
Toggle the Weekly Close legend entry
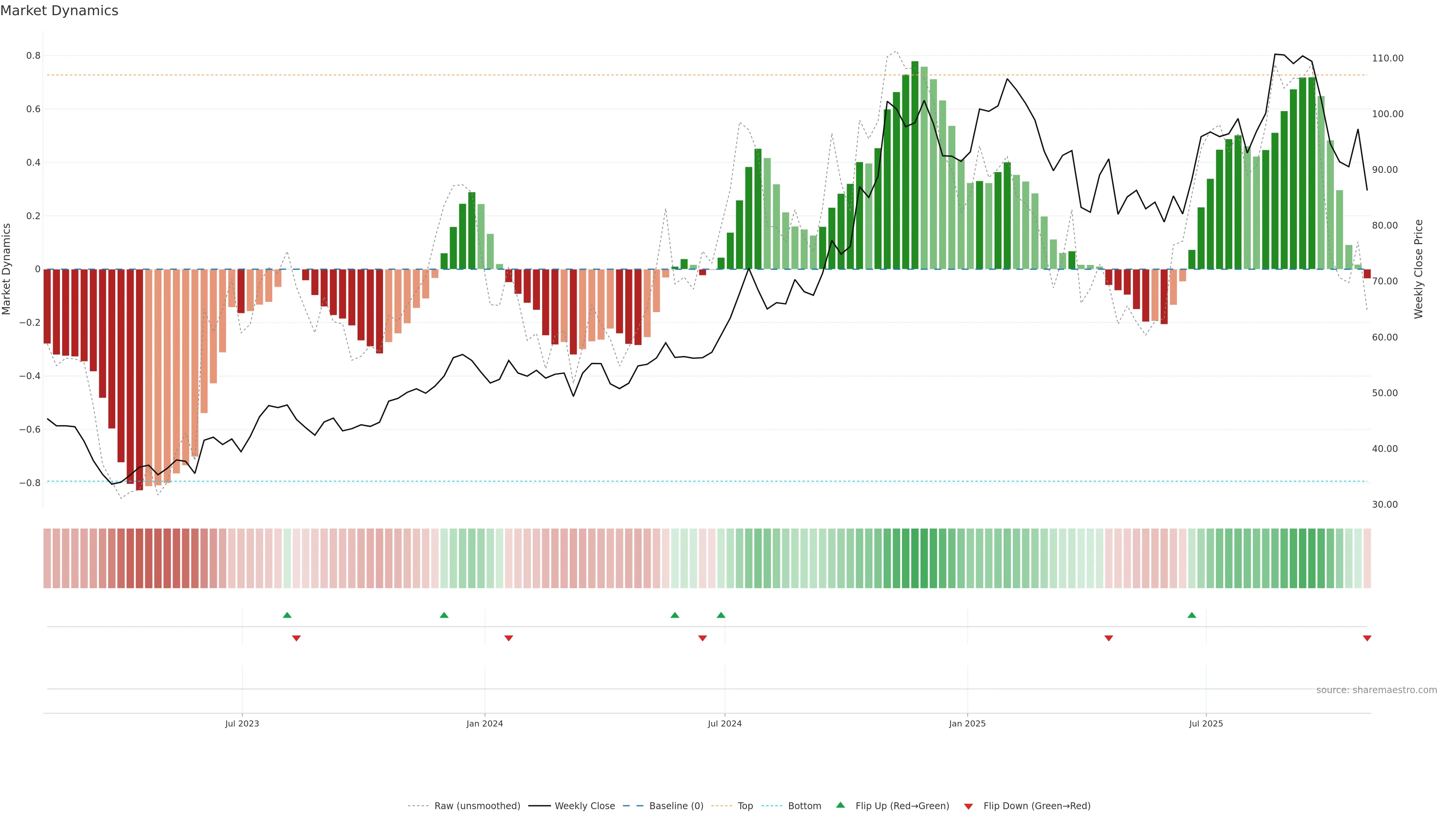coord(584,806)
